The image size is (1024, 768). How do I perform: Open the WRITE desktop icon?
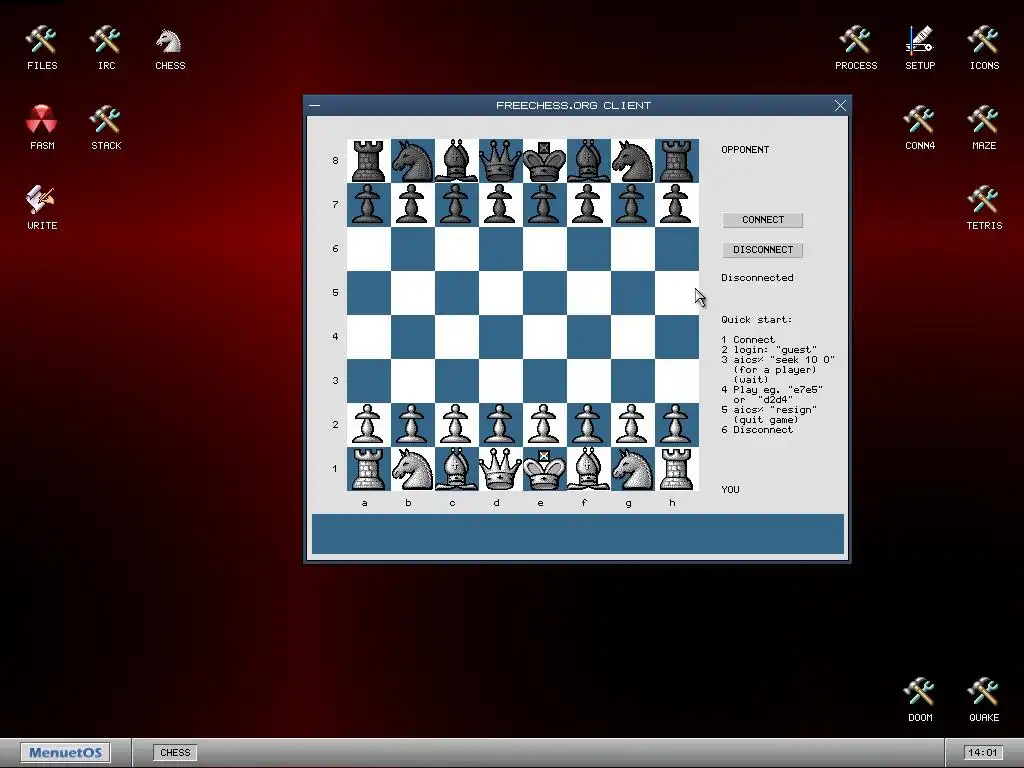(x=42, y=207)
